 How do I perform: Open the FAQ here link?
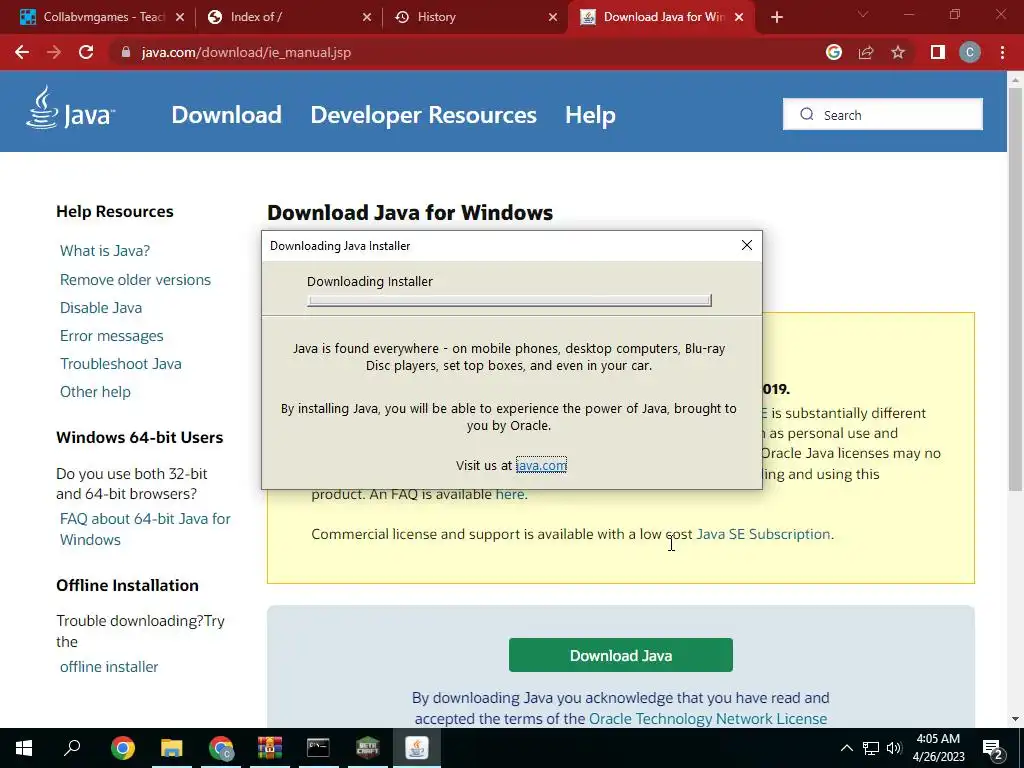point(509,494)
